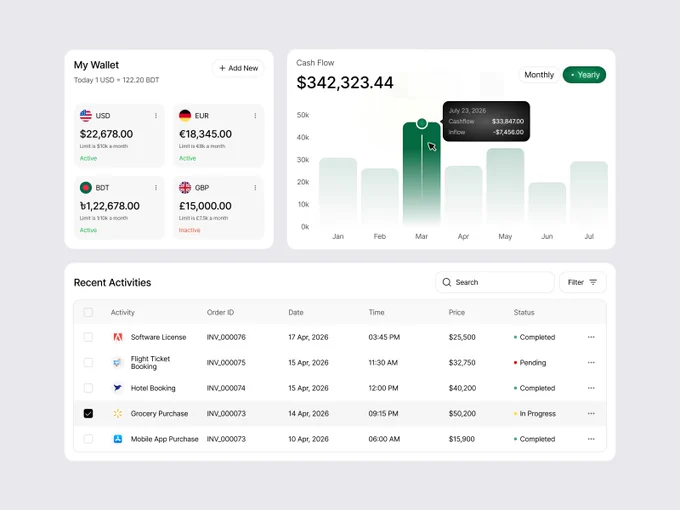This screenshot has width=680, height=510.
Task: Click the Inactive status on GBP card
Action: click(x=190, y=230)
